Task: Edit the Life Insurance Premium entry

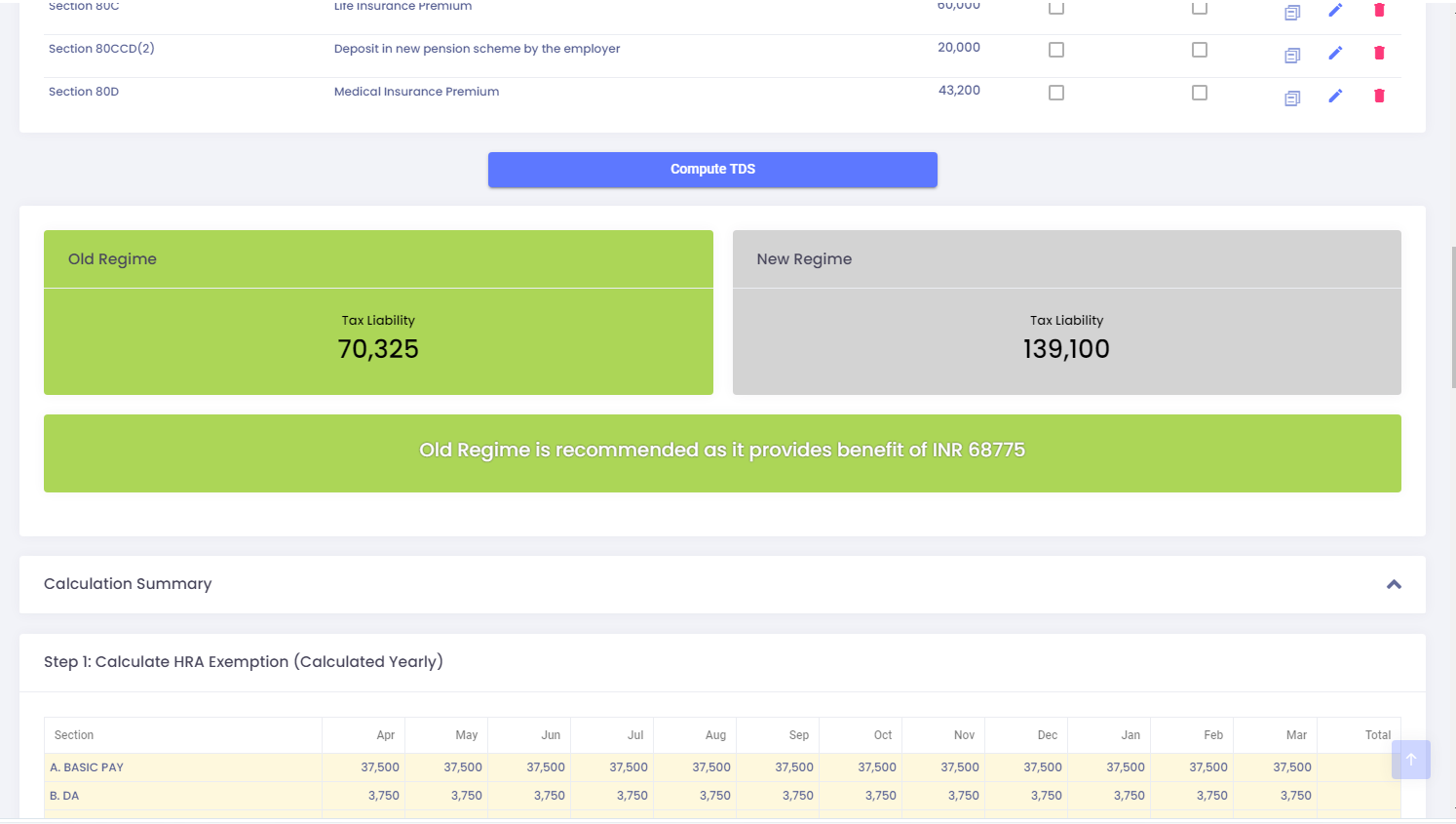Action: coord(1335,10)
